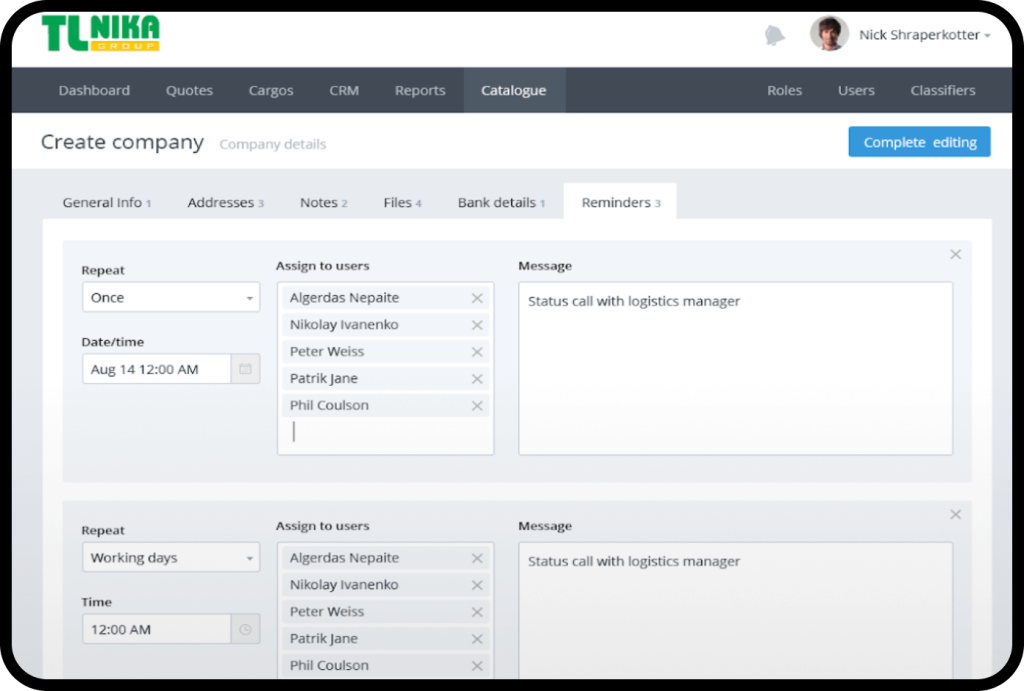This screenshot has height=691, width=1024.
Task: Remove Nikolay Ivanenko from the second reminder
Action: 479,584
